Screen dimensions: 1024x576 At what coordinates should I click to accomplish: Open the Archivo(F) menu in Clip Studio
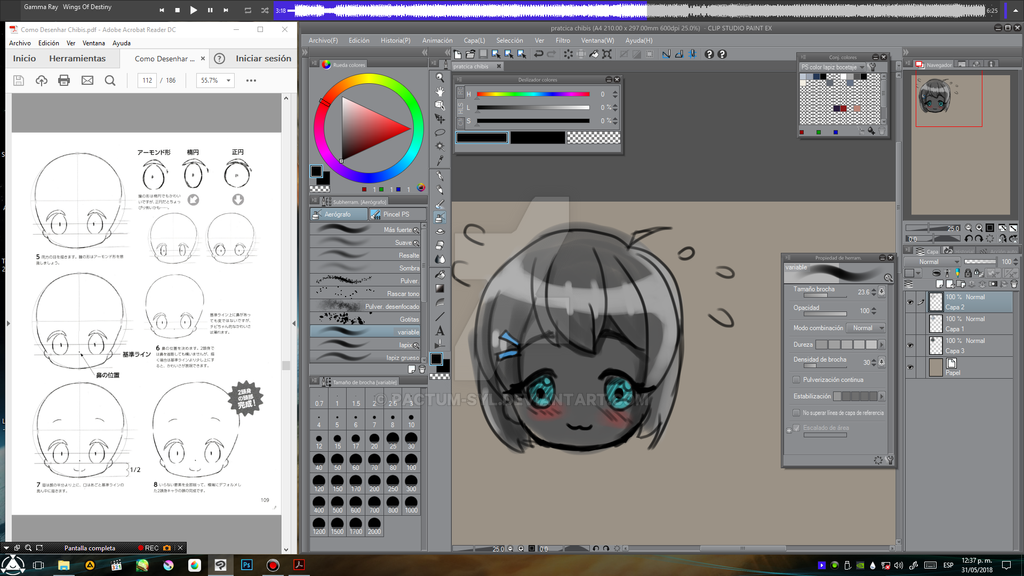(323, 40)
